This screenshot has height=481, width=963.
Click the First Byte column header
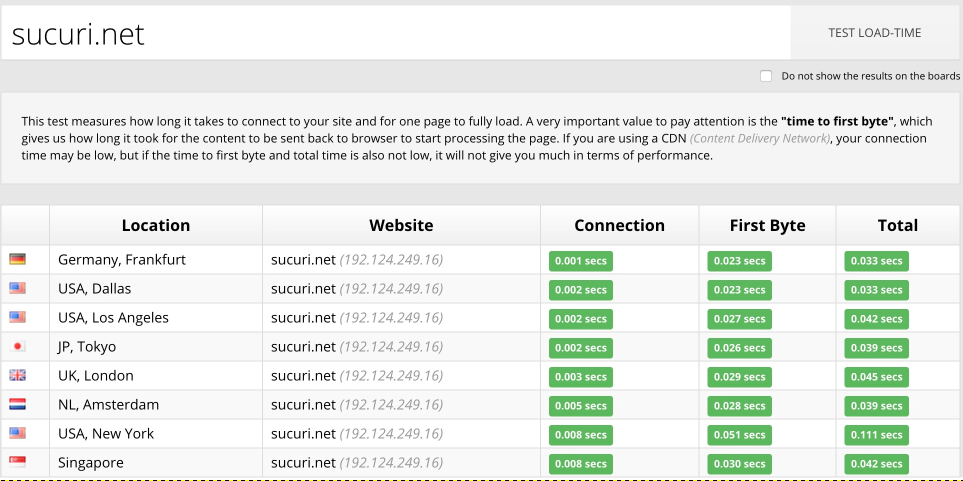(767, 225)
